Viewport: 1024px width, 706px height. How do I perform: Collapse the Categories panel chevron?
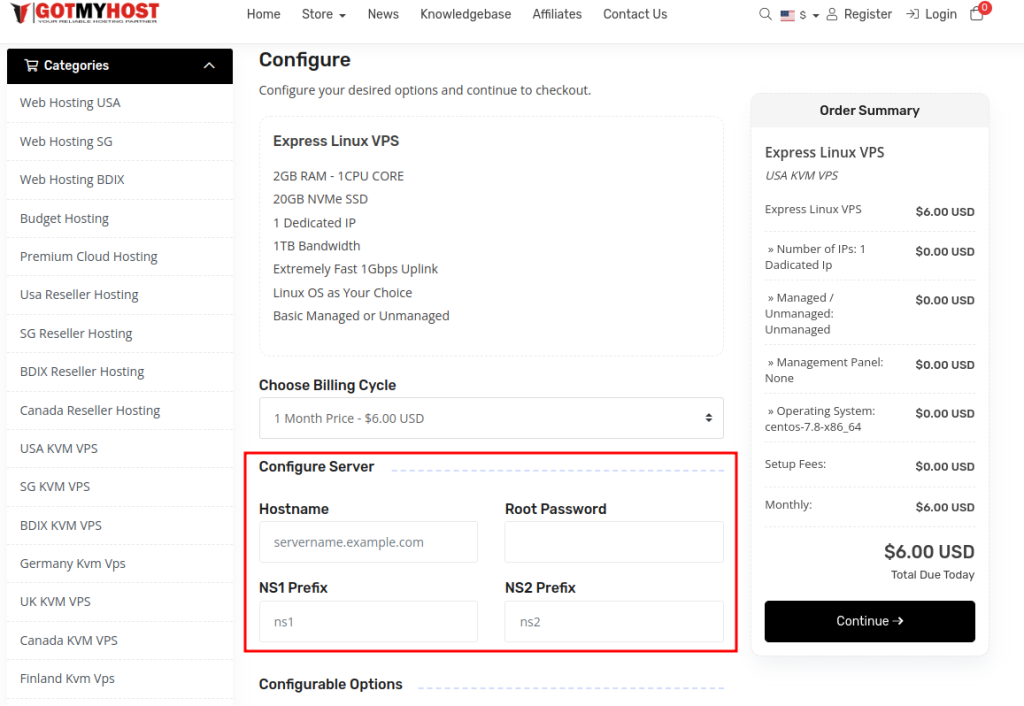(209, 66)
